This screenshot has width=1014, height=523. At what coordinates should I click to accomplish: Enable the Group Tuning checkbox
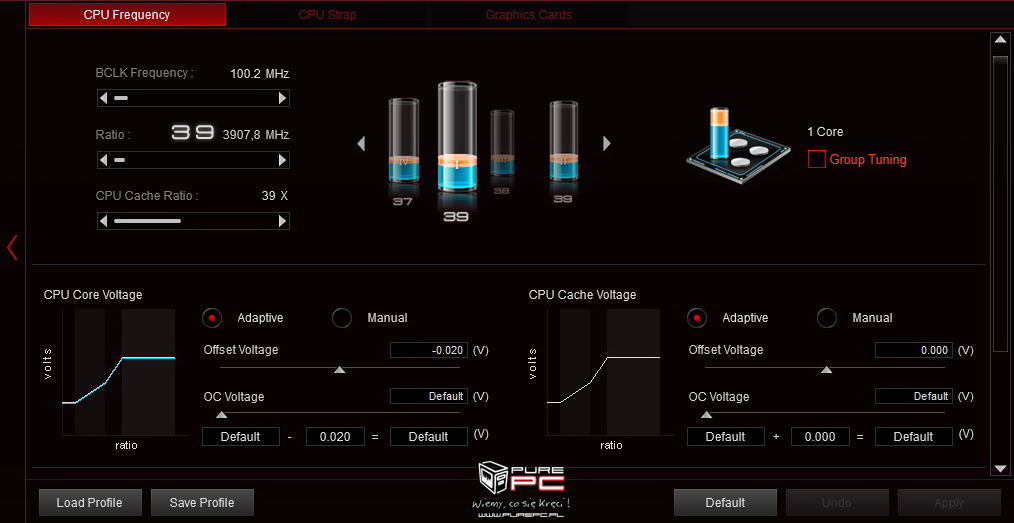(816, 159)
